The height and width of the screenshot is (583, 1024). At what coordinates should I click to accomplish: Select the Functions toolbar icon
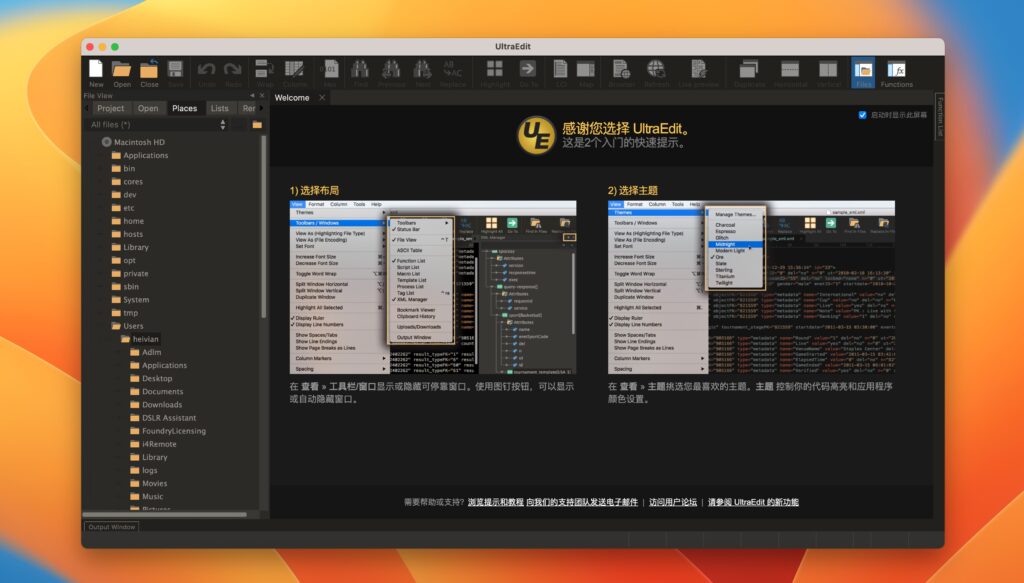click(x=898, y=70)
